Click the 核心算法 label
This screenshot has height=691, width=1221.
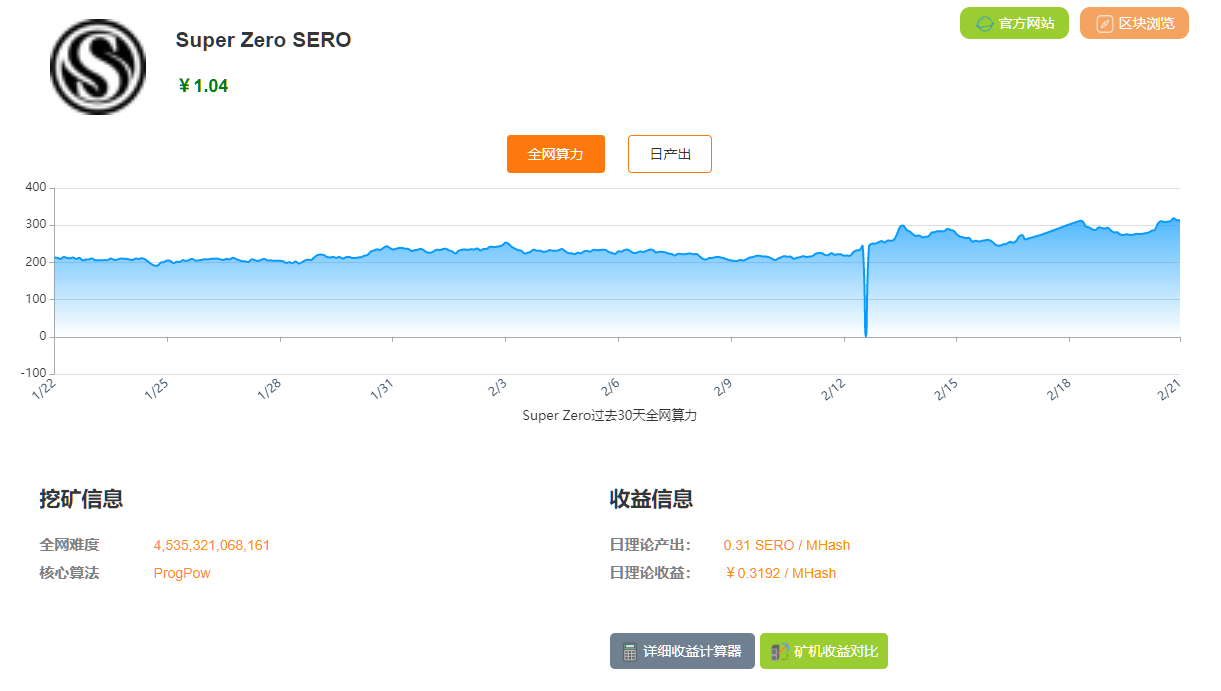(x=70, y=573)
